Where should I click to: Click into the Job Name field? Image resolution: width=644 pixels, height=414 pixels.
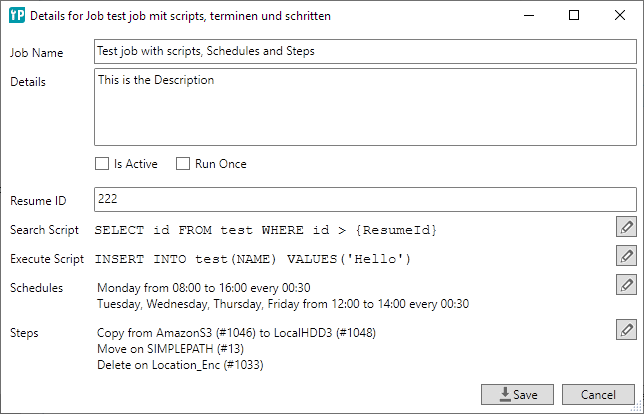(x=365, y=51)
